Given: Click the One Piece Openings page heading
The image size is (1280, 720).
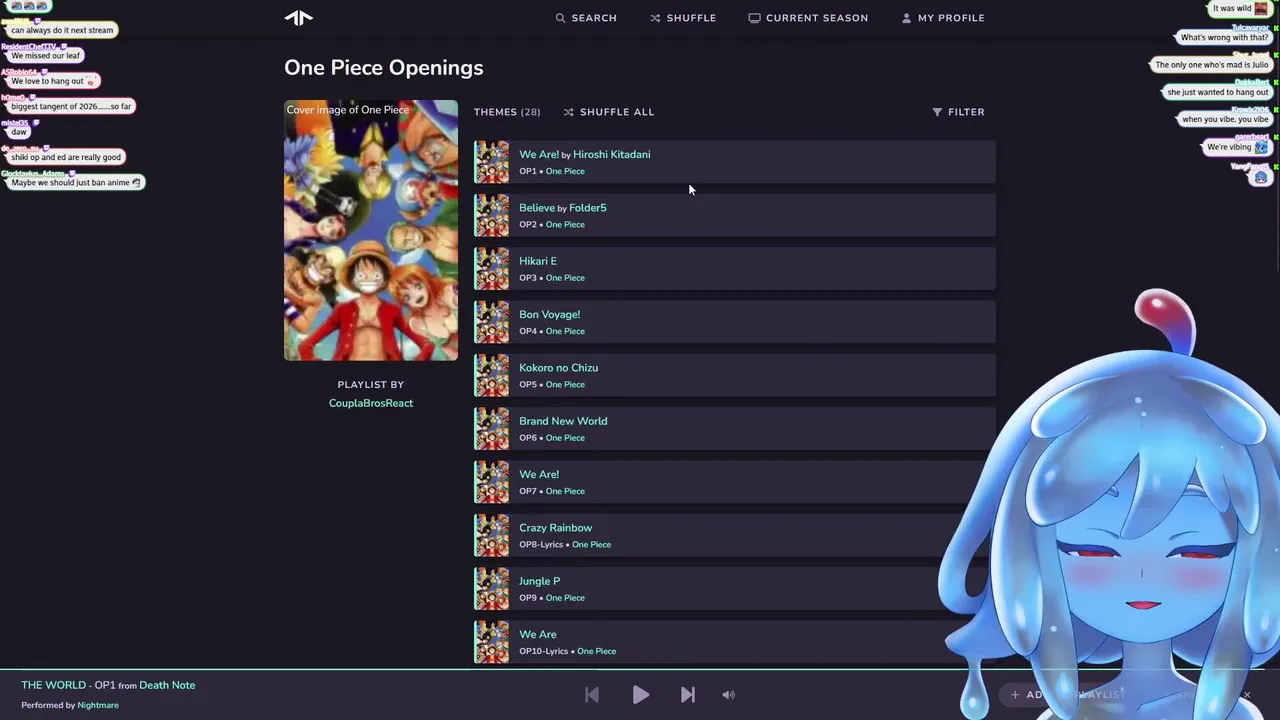Looking at the screenshot, I should coord(383,68).
